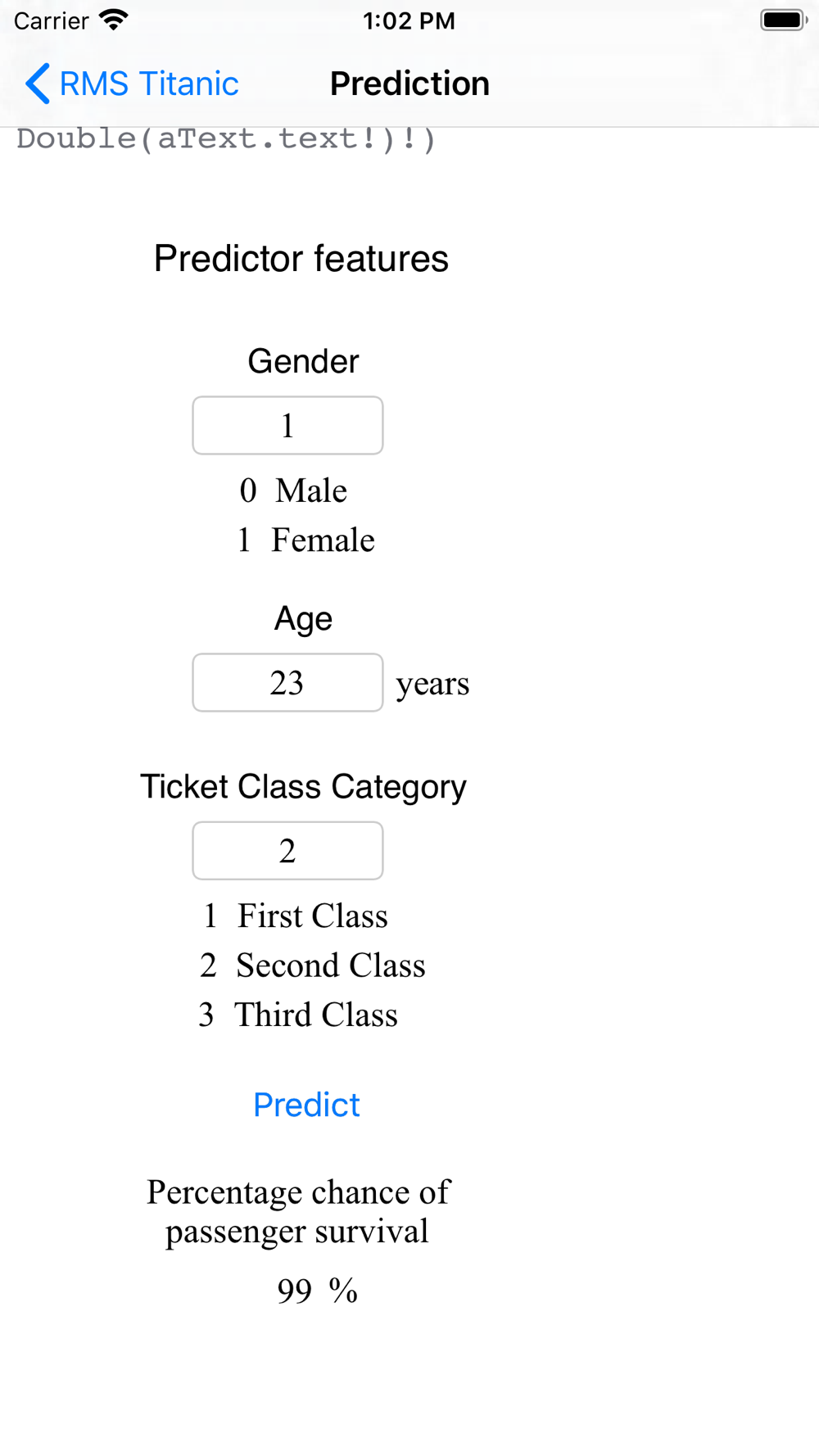
Task: Focus the Ticket Class Category field
Action: point(287,851)
